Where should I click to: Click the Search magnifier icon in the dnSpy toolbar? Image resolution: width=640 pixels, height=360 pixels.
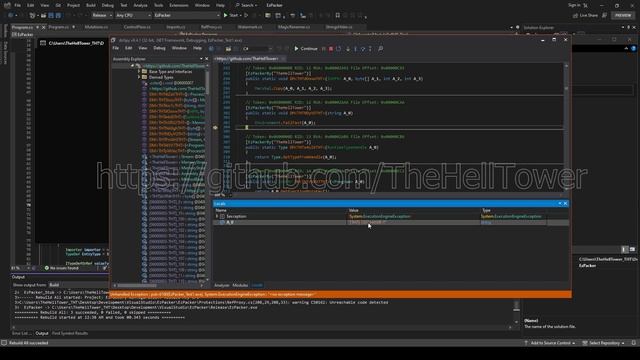click(x=380, y=49)
